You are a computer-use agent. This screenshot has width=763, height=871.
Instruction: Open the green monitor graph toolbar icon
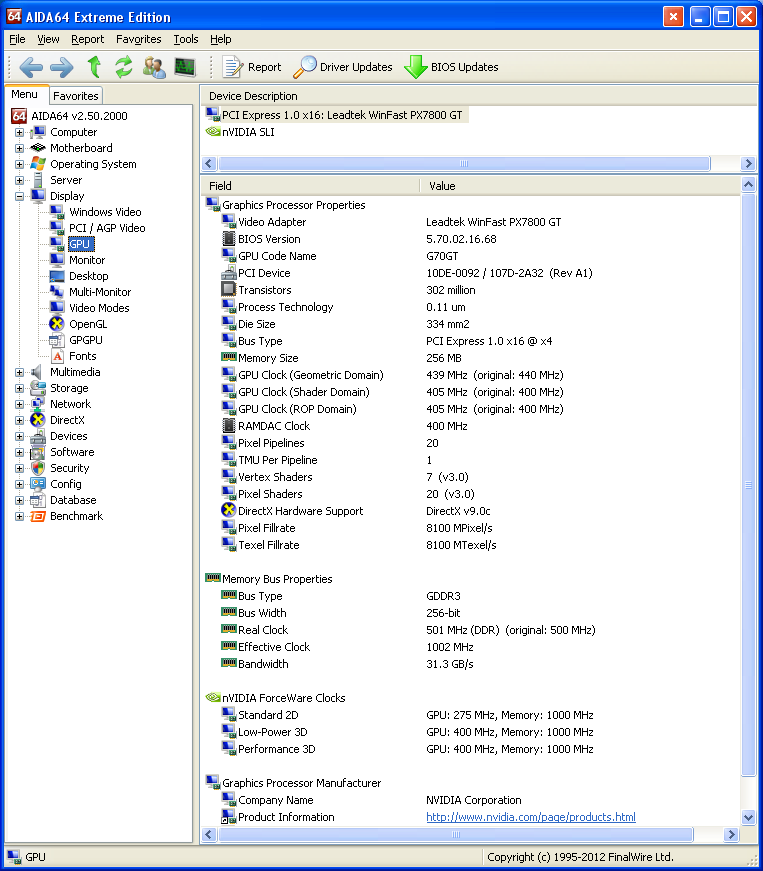(184, 67)
